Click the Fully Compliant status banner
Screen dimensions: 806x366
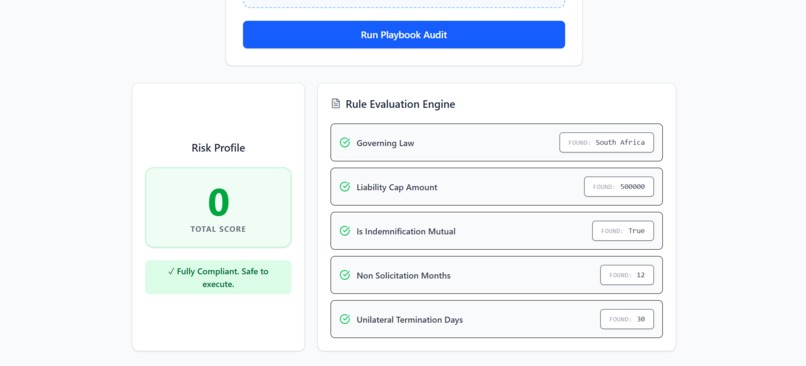pyautogui.click(x=218, y=278)
